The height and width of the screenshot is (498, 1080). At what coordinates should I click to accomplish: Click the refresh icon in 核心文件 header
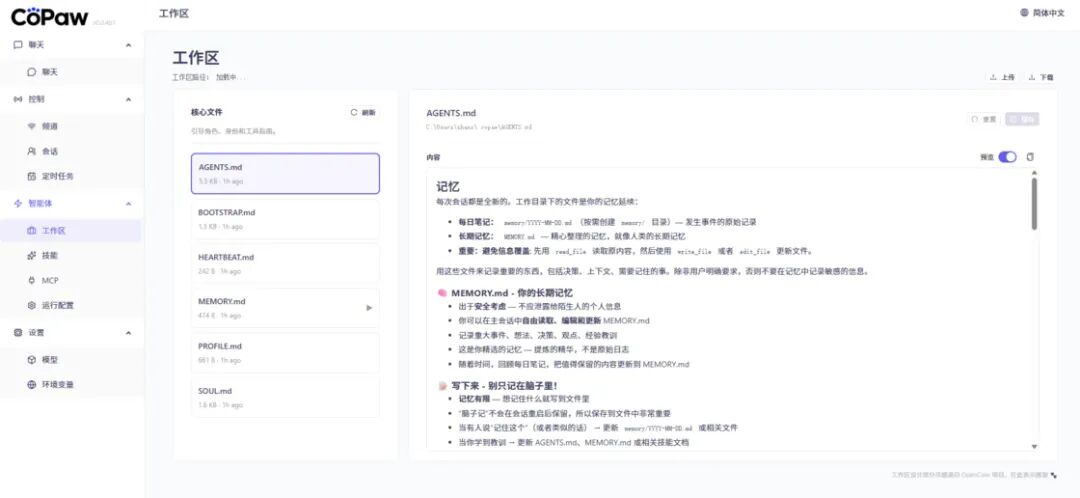[x=354, y=112]
